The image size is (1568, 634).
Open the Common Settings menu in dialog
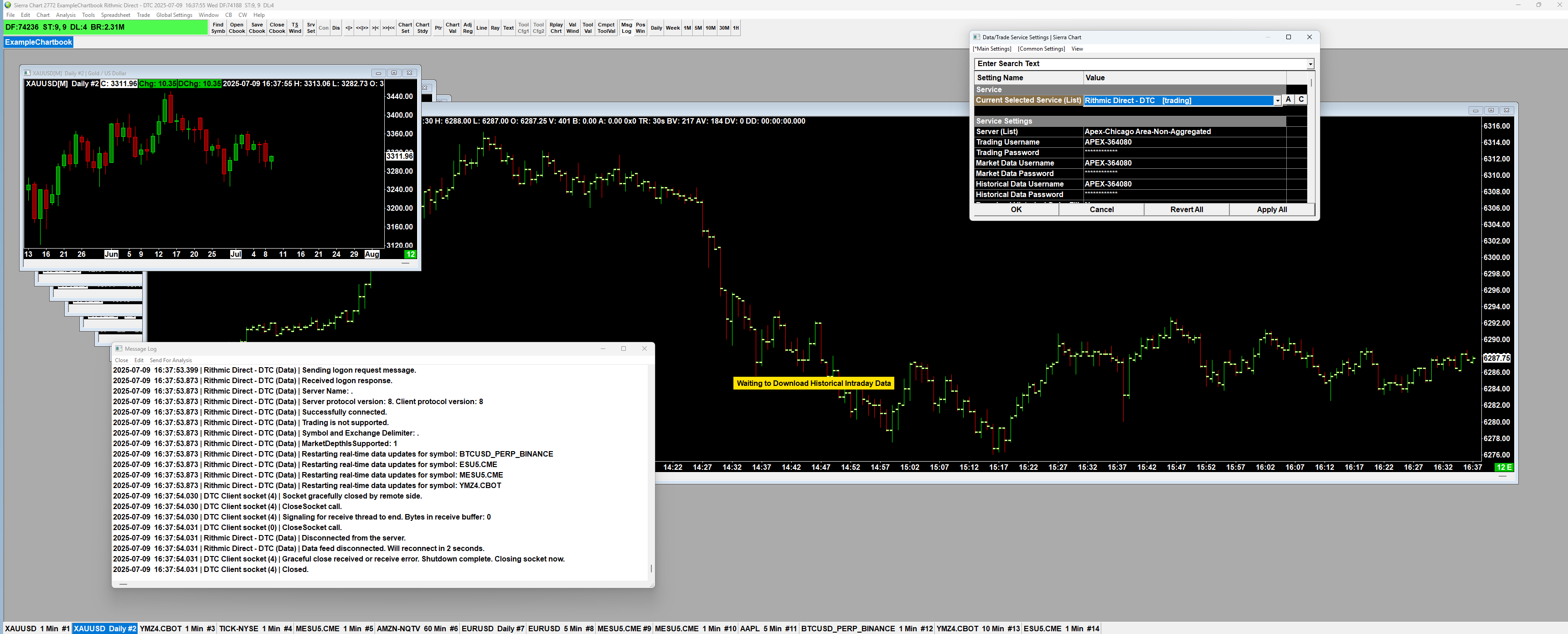click(x=1041, y=49)
